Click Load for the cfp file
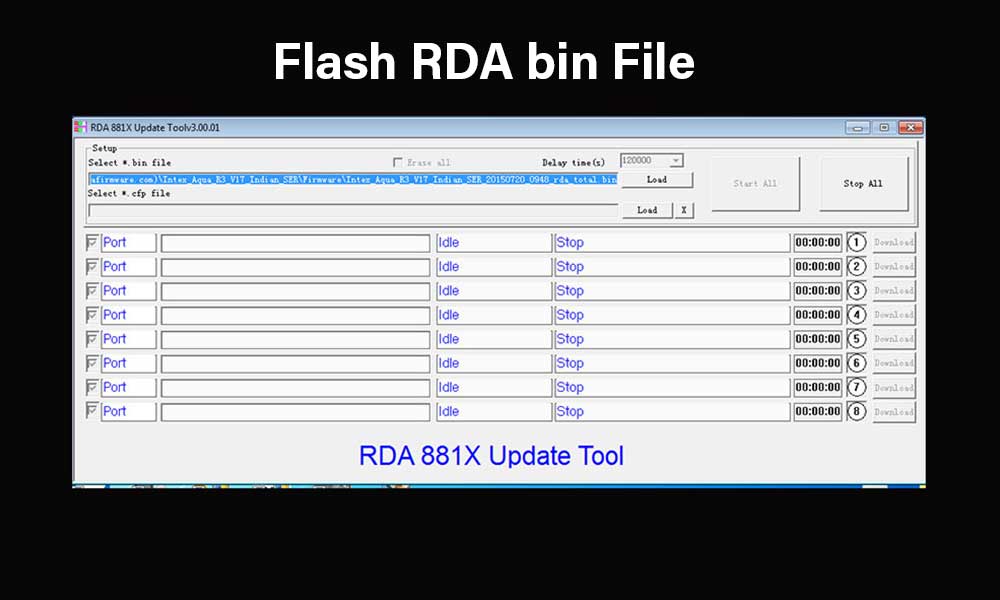Viewport: 1000px width, 600px height. 645,210
